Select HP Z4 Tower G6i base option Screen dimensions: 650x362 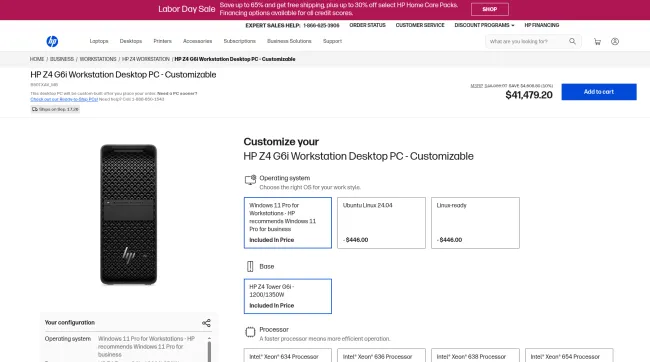(x=288, y=296)
